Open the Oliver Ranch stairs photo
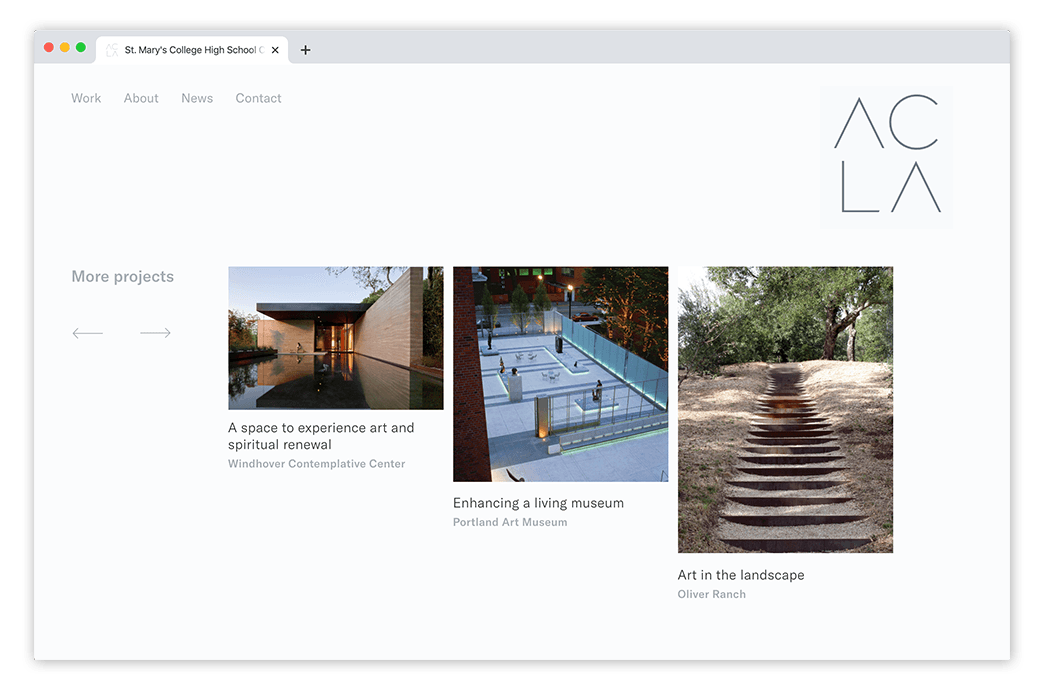 [x=785, y=410]
